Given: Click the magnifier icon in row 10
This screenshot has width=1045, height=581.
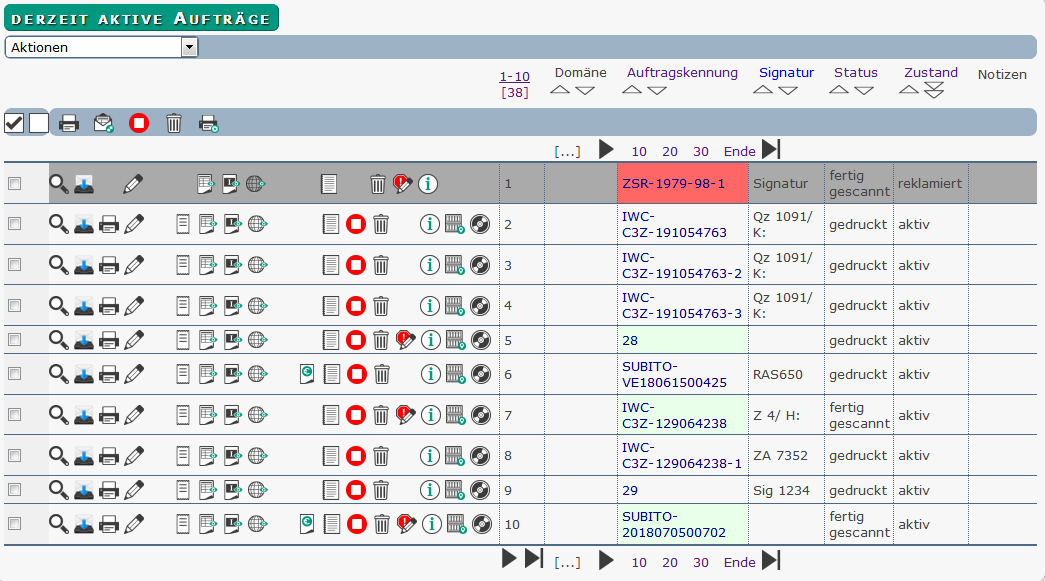Looking at the screenshot, I should point(59,524).
